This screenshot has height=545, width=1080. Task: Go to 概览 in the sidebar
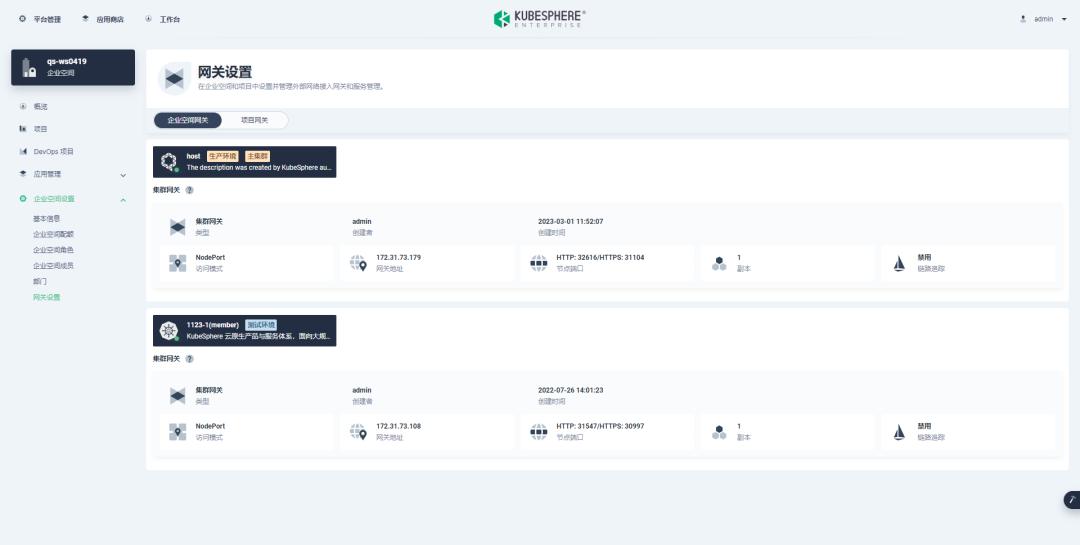click(41, 107)
